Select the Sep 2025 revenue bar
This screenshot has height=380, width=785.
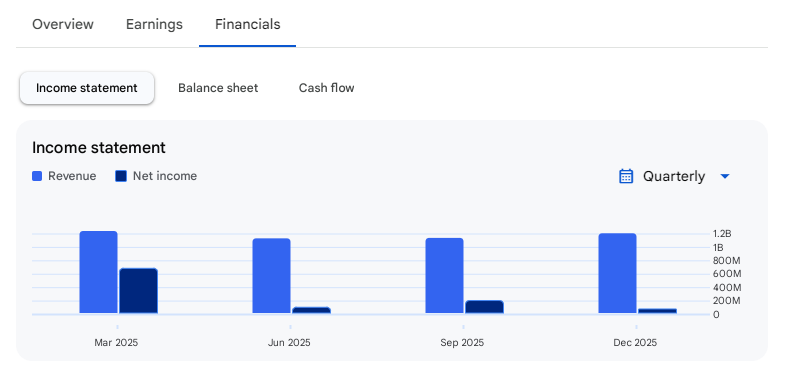pyautogui.click(x=445, y=276)
